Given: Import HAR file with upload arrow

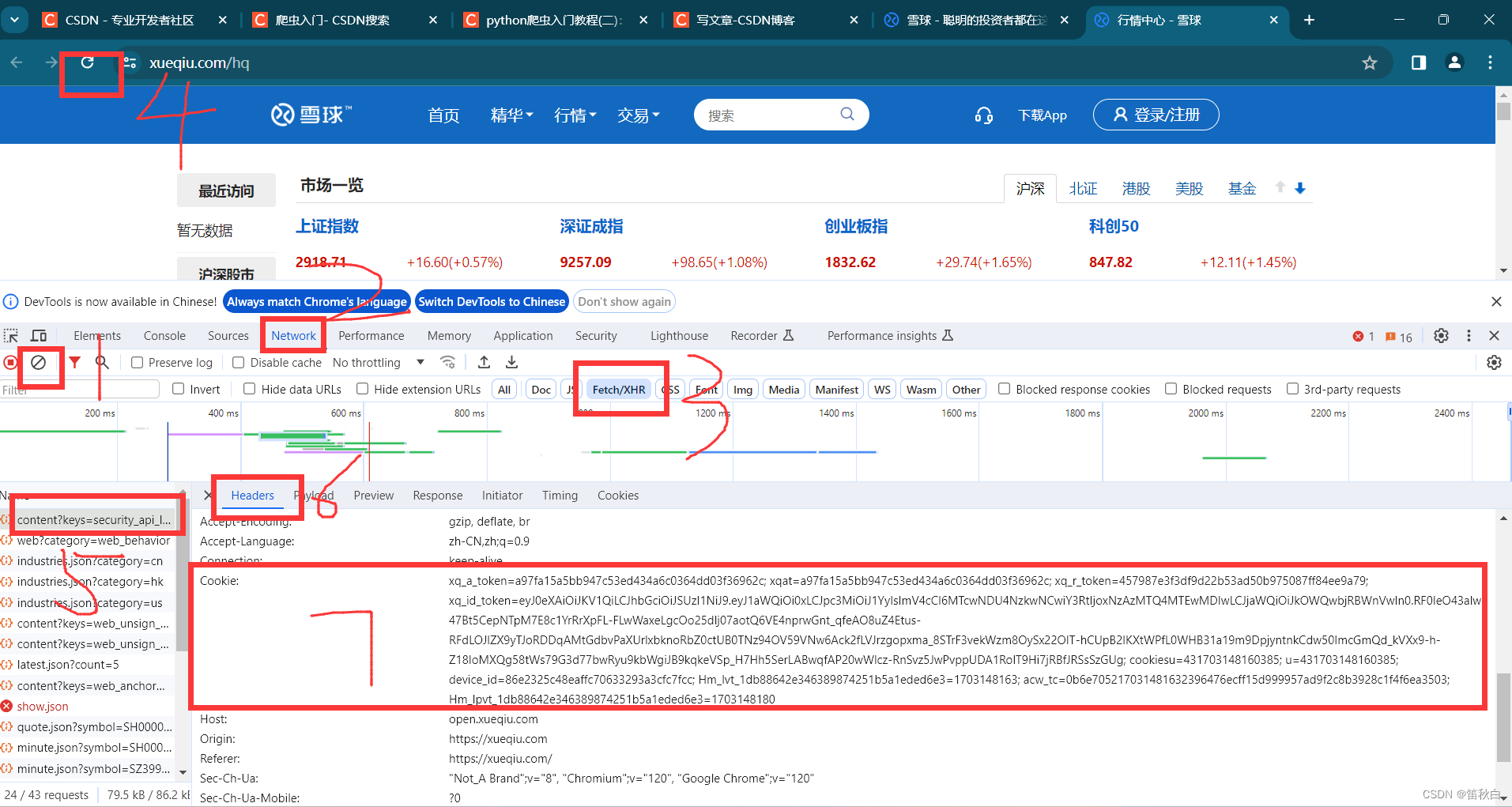Looking at the screenshot, I should pos(484,362).
